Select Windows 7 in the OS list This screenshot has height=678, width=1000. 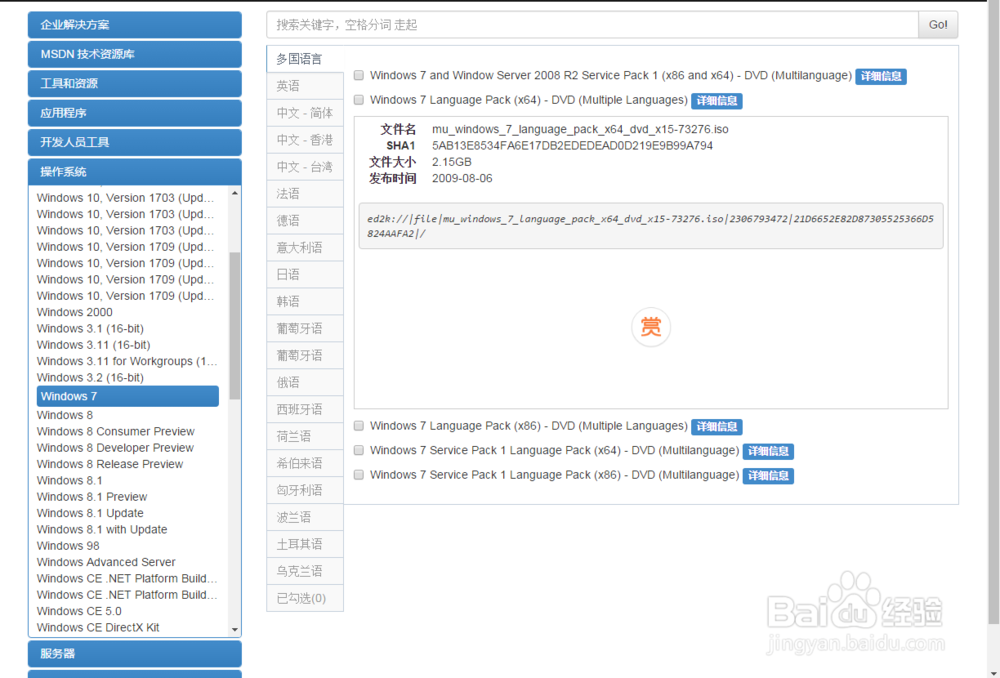pos(128,396)
